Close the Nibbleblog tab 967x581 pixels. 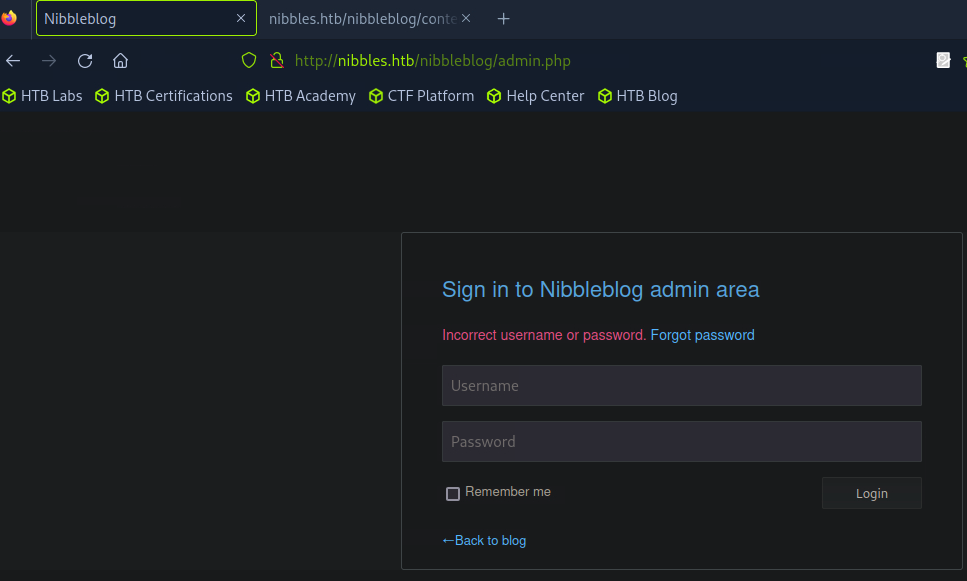(240, 19)
